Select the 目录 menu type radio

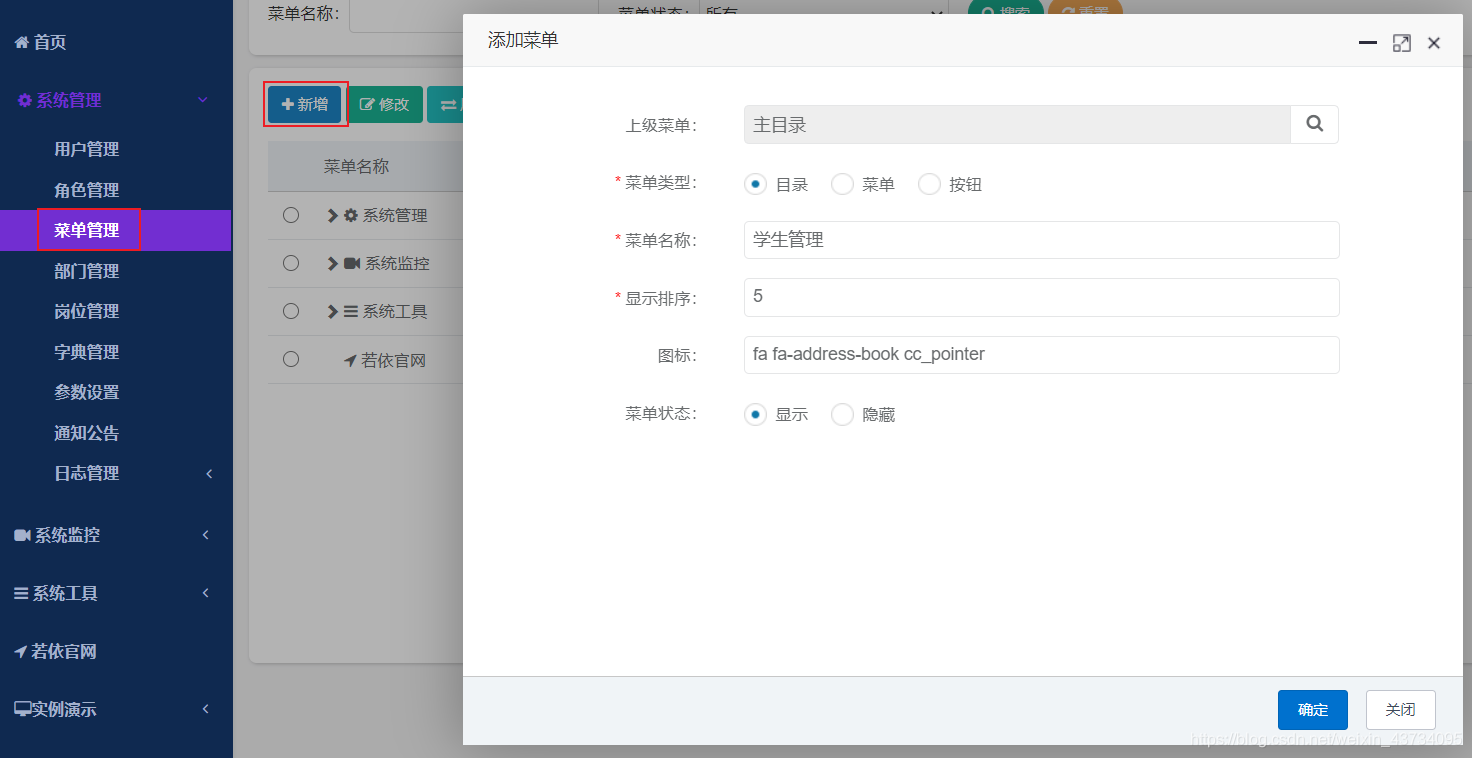point(755,184)
